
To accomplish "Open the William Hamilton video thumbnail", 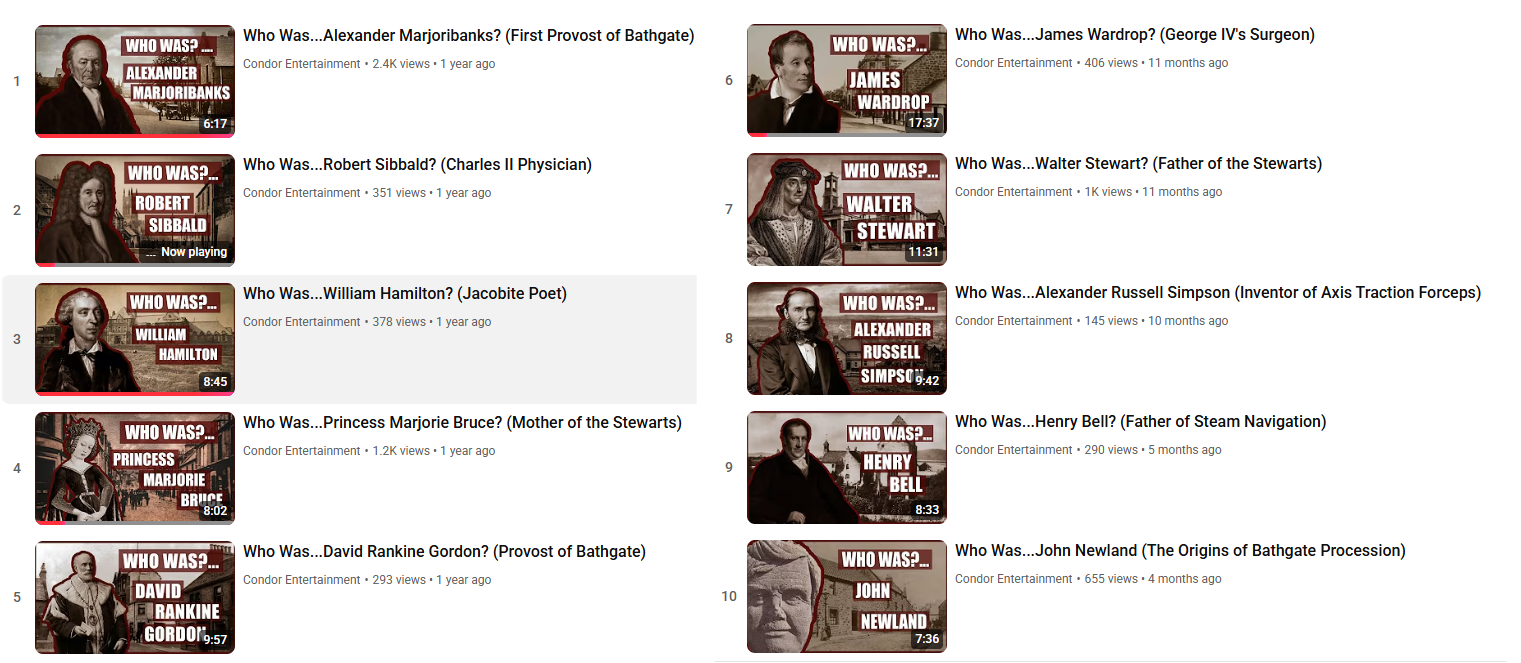I will 135,339.
